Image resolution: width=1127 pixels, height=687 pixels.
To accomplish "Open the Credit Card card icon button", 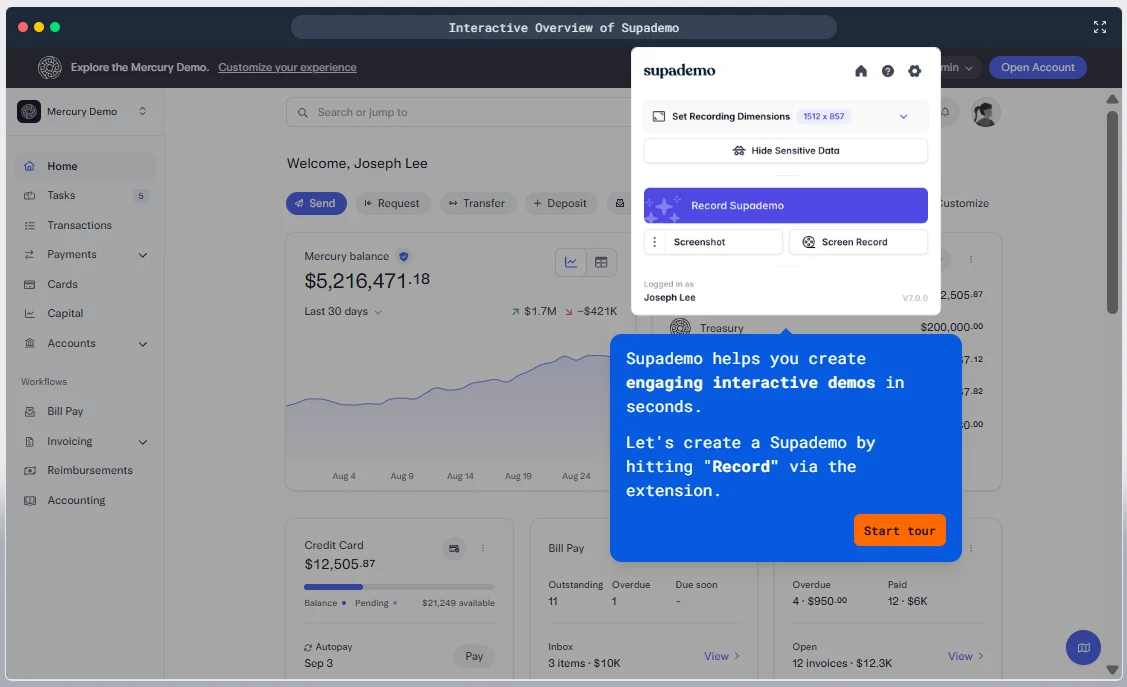I will pos(454,548).
